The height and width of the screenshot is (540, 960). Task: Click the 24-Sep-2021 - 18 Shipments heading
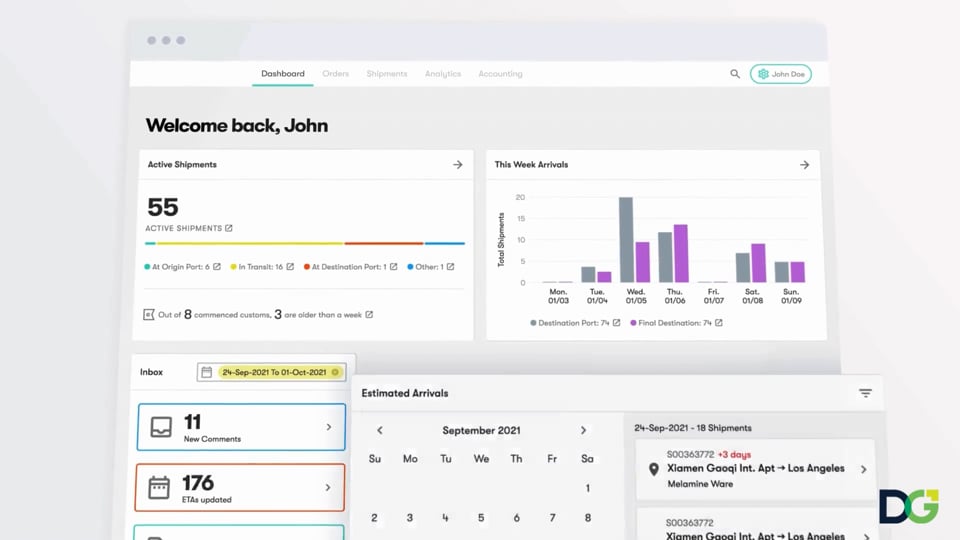(x=692, y=428)
